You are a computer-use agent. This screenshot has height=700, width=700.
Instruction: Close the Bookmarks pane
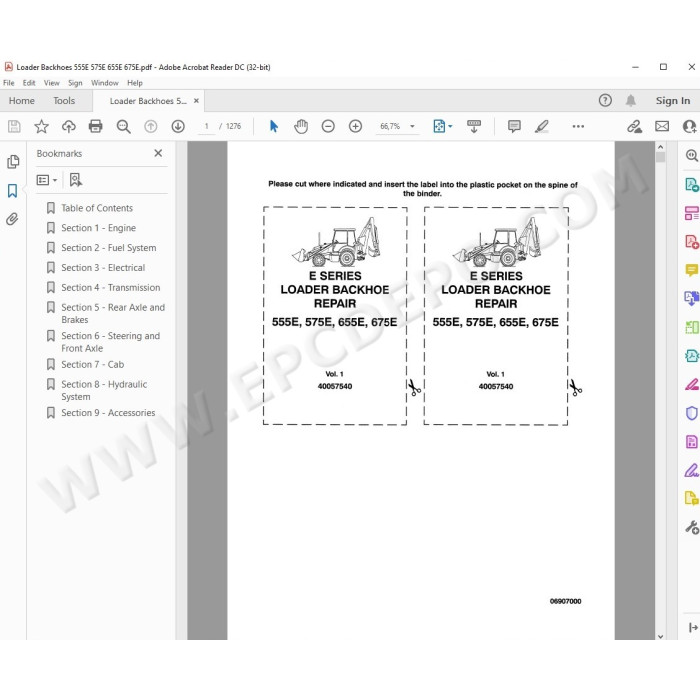coord(158,153)
